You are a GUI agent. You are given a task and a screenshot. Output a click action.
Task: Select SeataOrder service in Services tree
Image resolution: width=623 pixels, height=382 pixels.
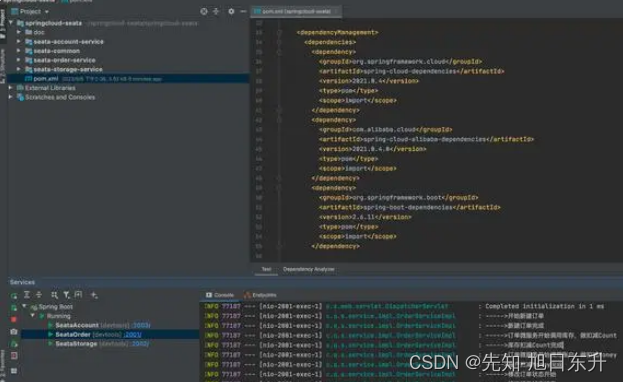click(110, 335)
